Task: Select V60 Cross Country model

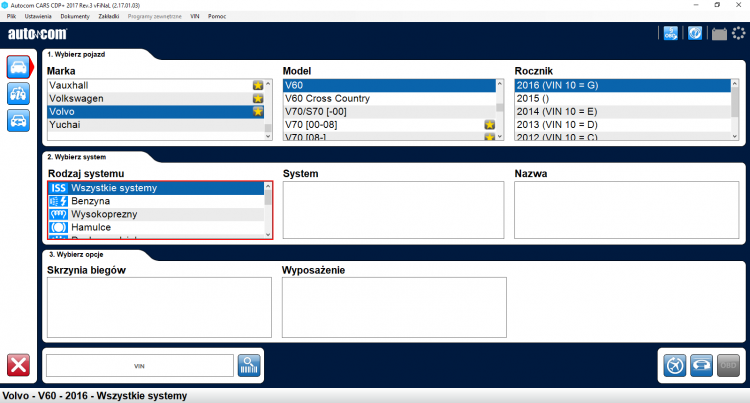Action: (328, 99)
